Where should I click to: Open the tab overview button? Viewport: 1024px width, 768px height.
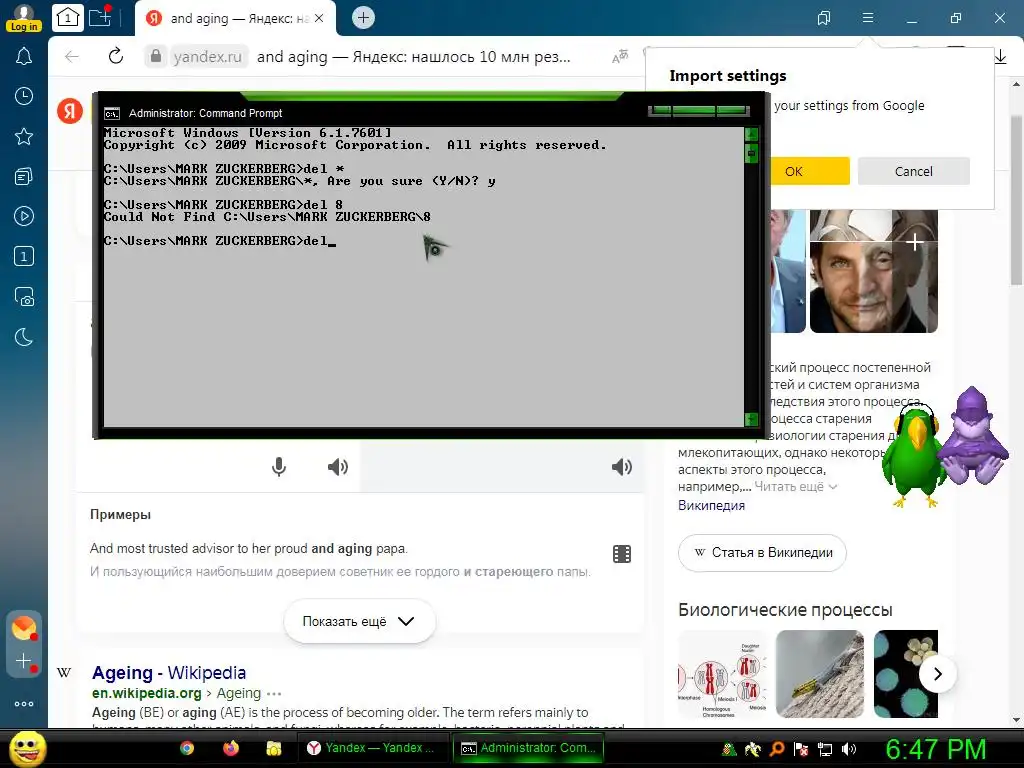(x=67, y=18)
